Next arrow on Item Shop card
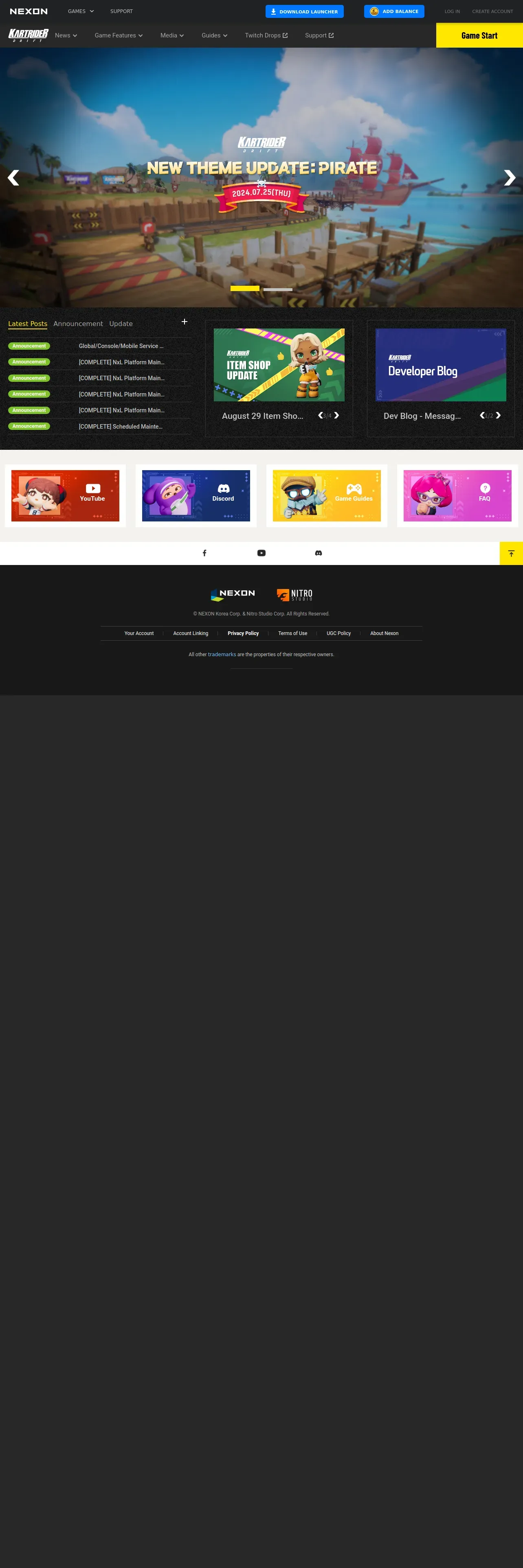 [x=336, y=415]
